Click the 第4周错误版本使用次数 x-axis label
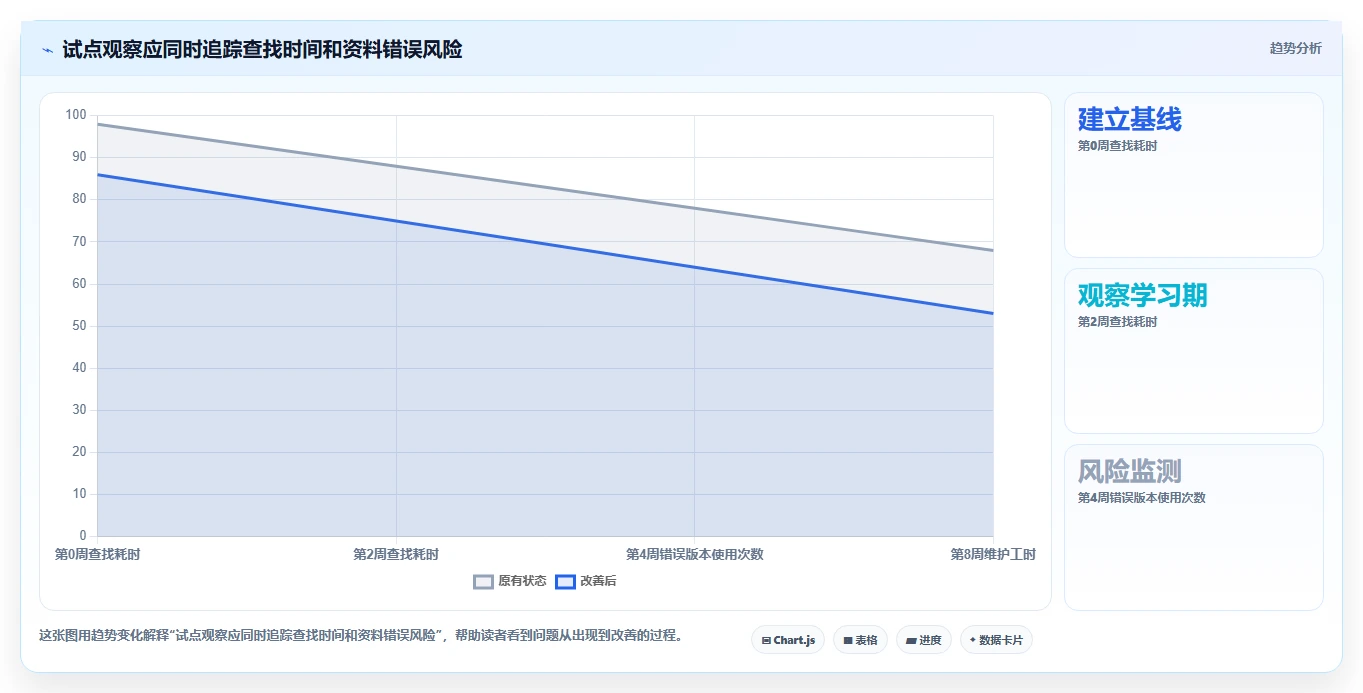 pyautogui.click(x=695, y=554)
